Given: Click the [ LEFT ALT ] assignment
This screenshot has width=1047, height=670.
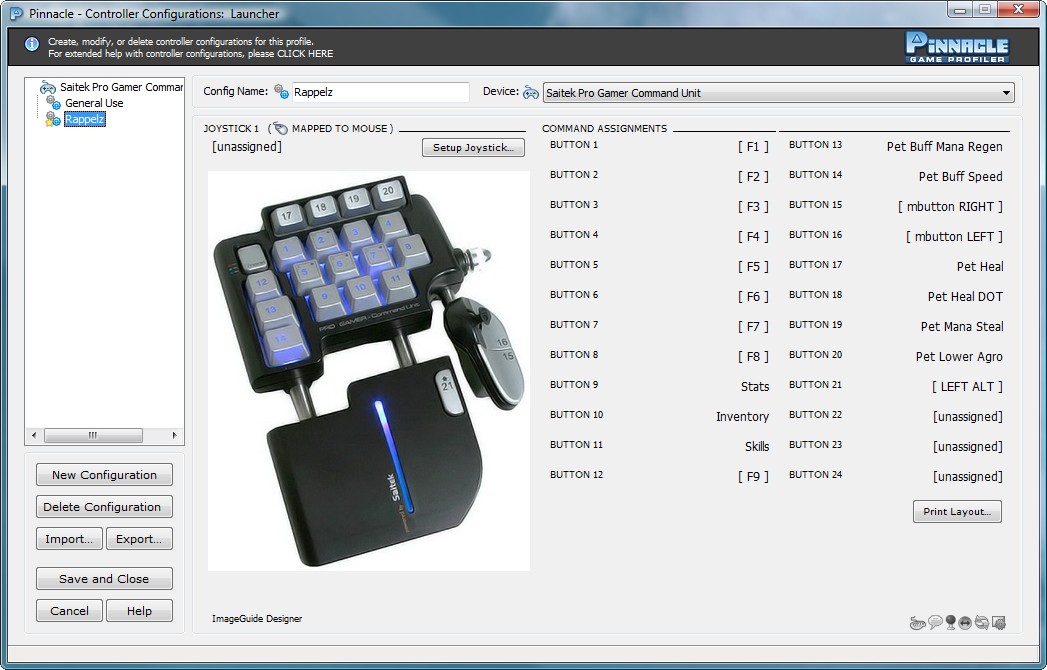Looking at the screenshot, I should click(967, 387).
